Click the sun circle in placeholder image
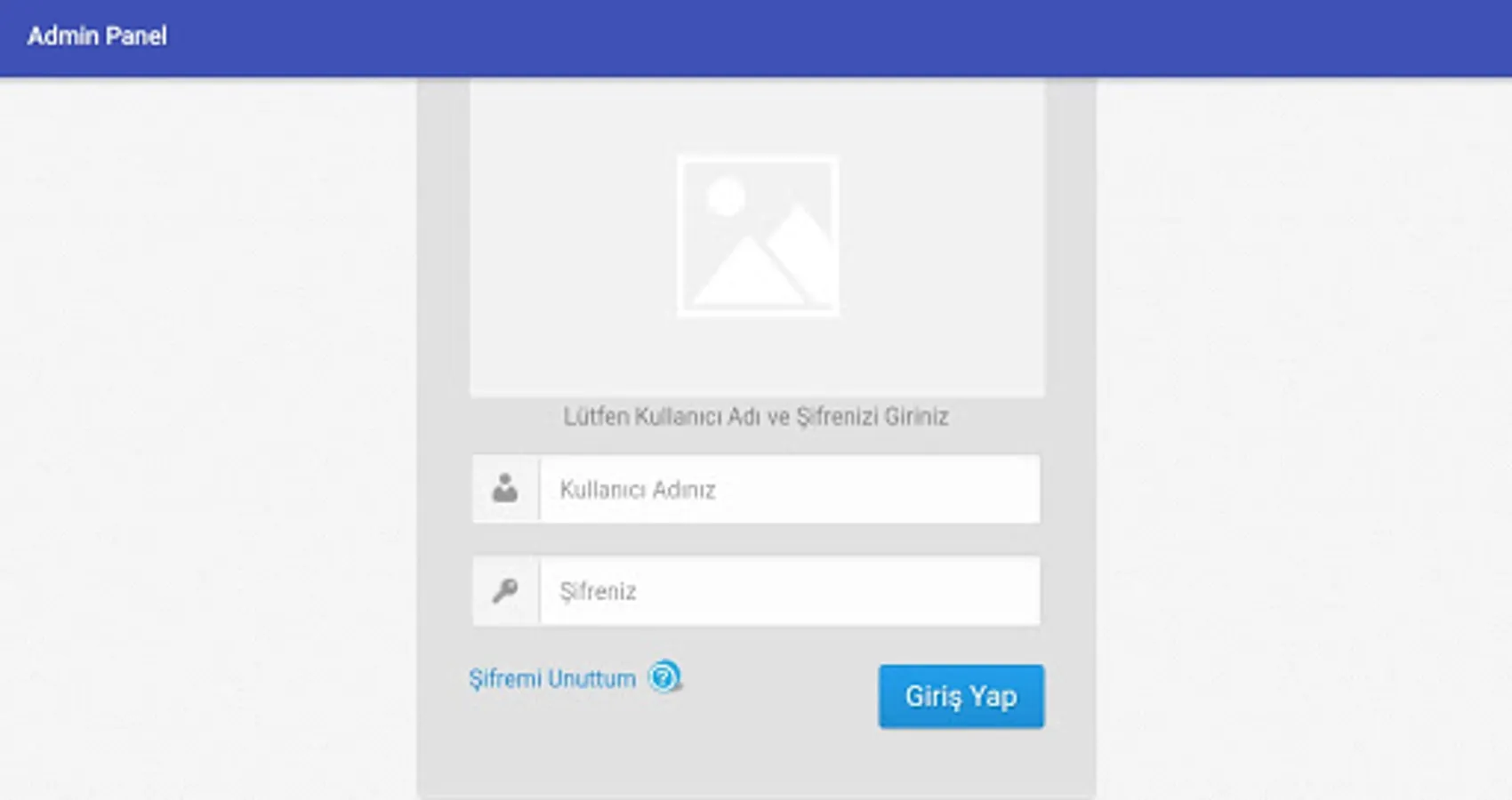Viewport: 1512px width, 800px height. 726,196
